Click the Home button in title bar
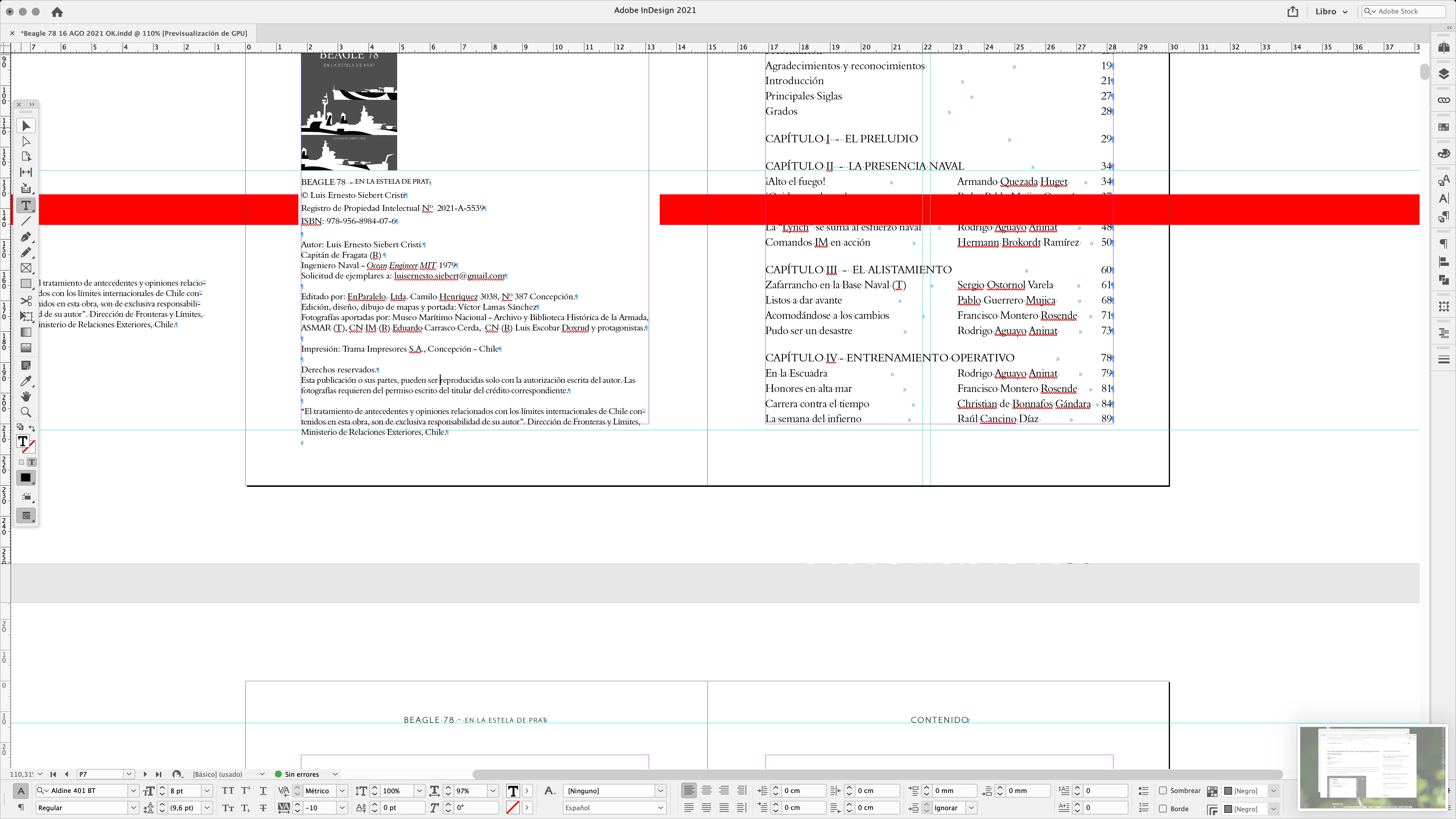The image size is (1456, 819). click(57, 11)
